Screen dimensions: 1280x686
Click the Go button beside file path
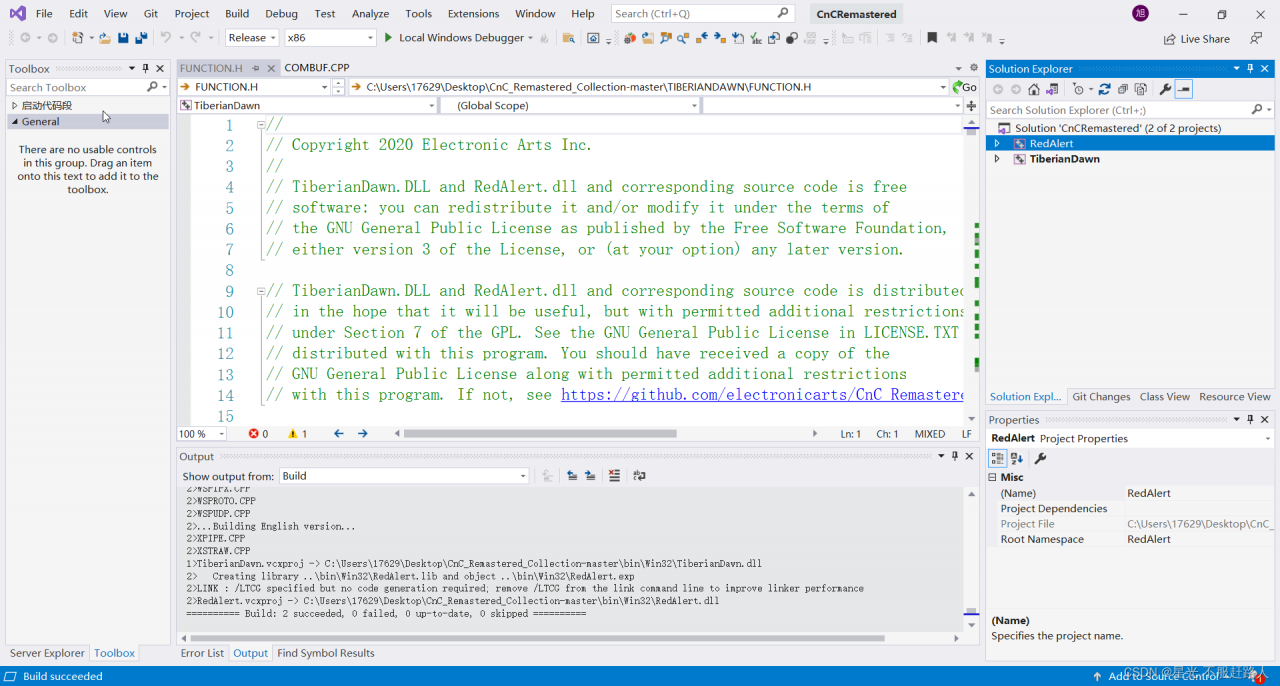(964, 87)
